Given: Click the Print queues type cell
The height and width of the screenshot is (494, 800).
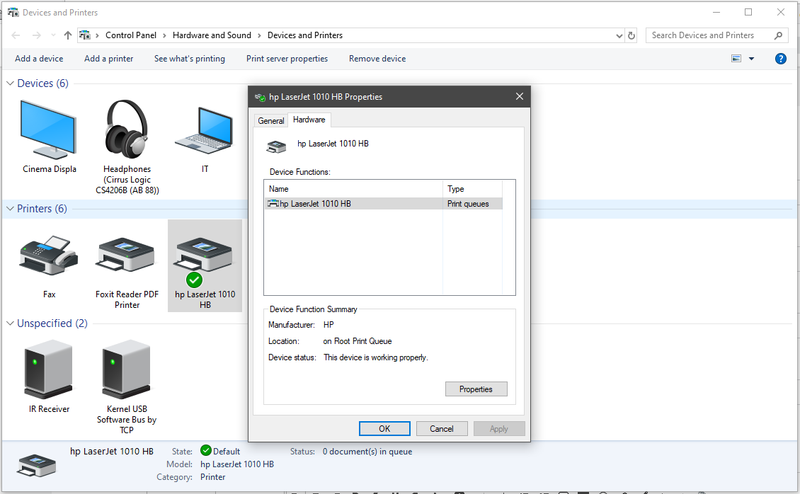Looking at the screenshot, I should (x=468, y=204).
